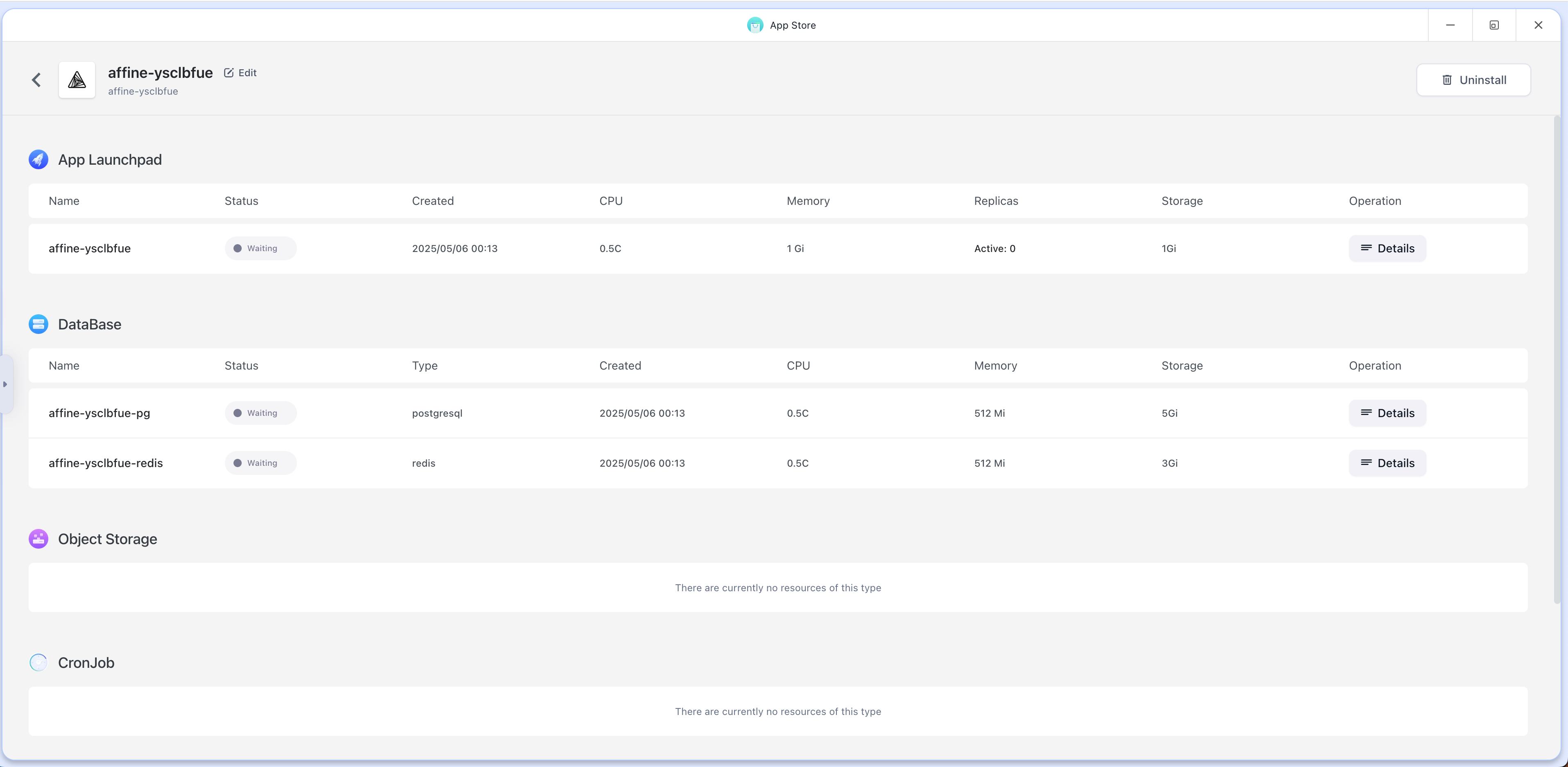
Task: Select the affine-ysclbfue launchpad row name
Action: (89, 248)
